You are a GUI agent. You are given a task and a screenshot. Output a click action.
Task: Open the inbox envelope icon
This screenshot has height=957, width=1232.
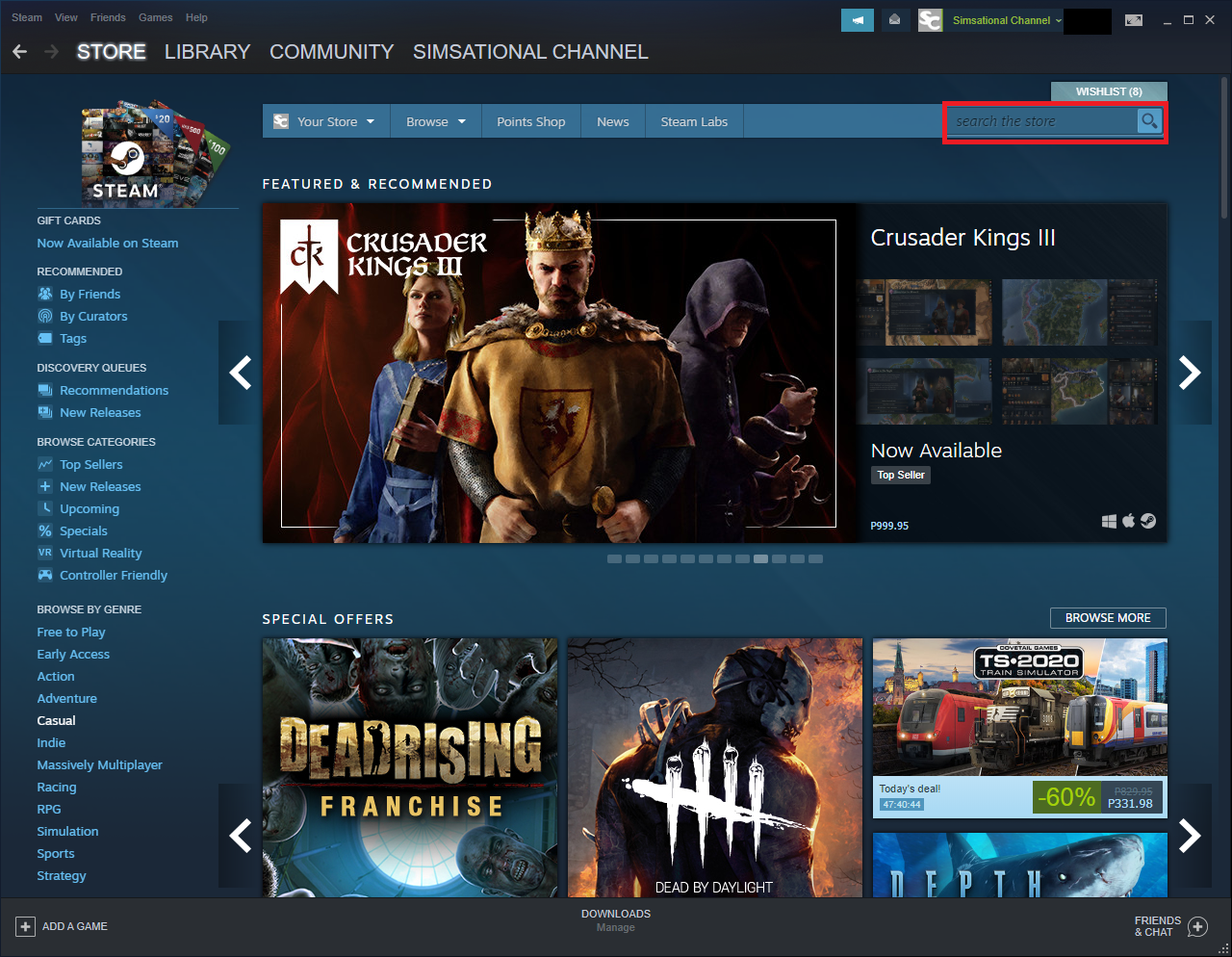coord(894,20)
